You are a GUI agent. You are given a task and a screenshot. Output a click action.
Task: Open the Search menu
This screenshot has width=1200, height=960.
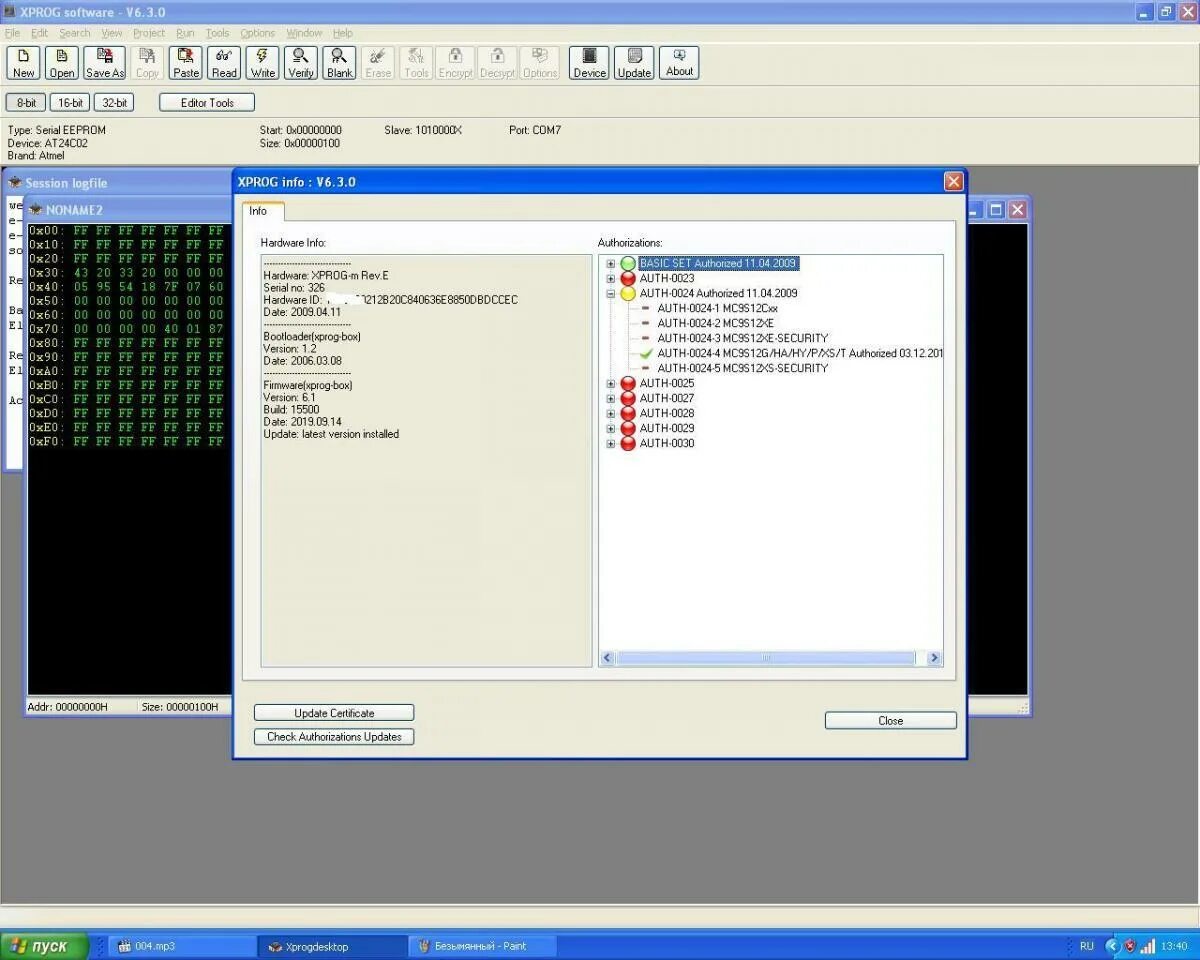(75, 33)
